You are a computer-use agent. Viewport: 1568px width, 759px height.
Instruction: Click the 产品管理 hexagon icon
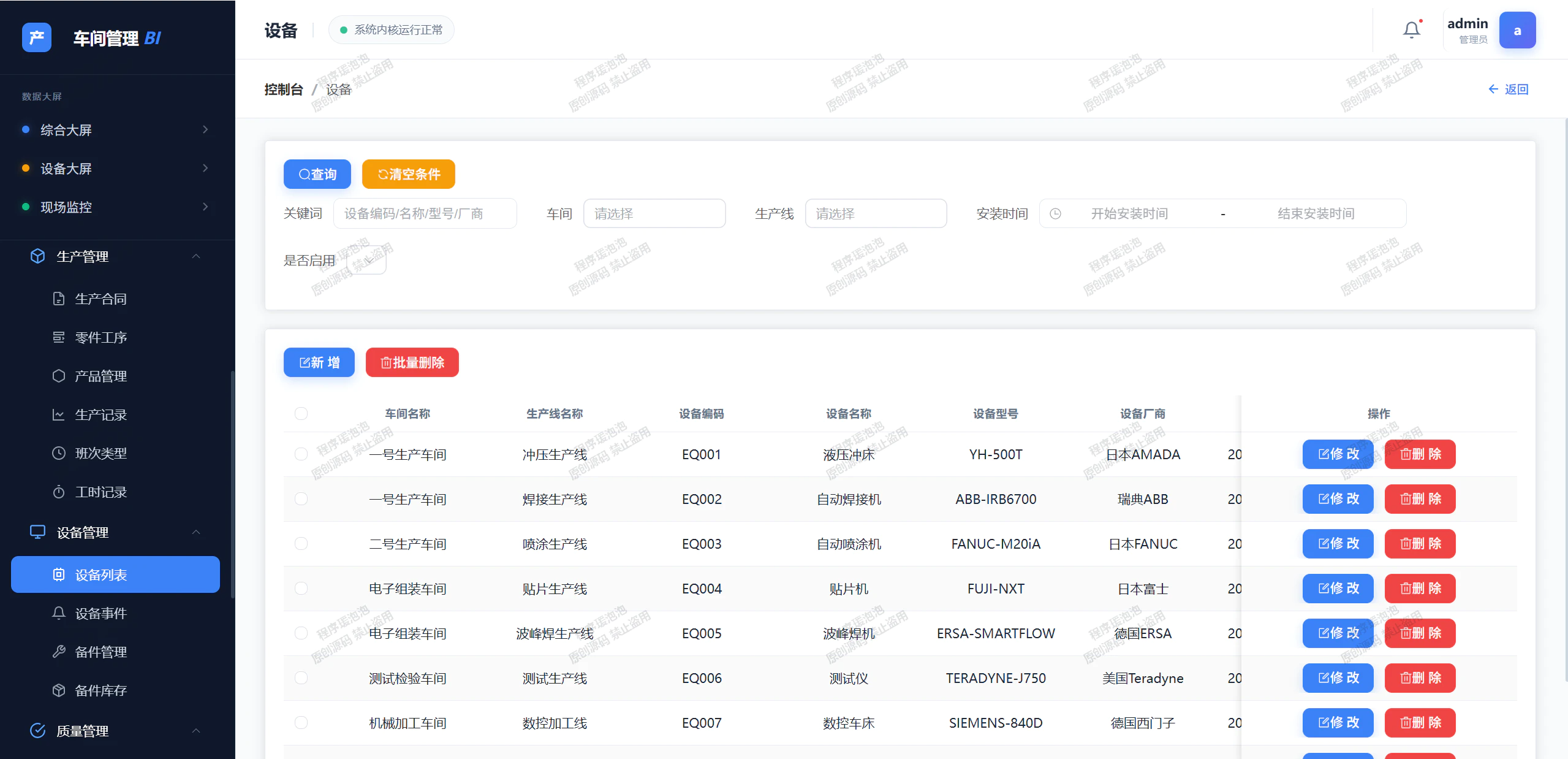(x=59, y=376)
